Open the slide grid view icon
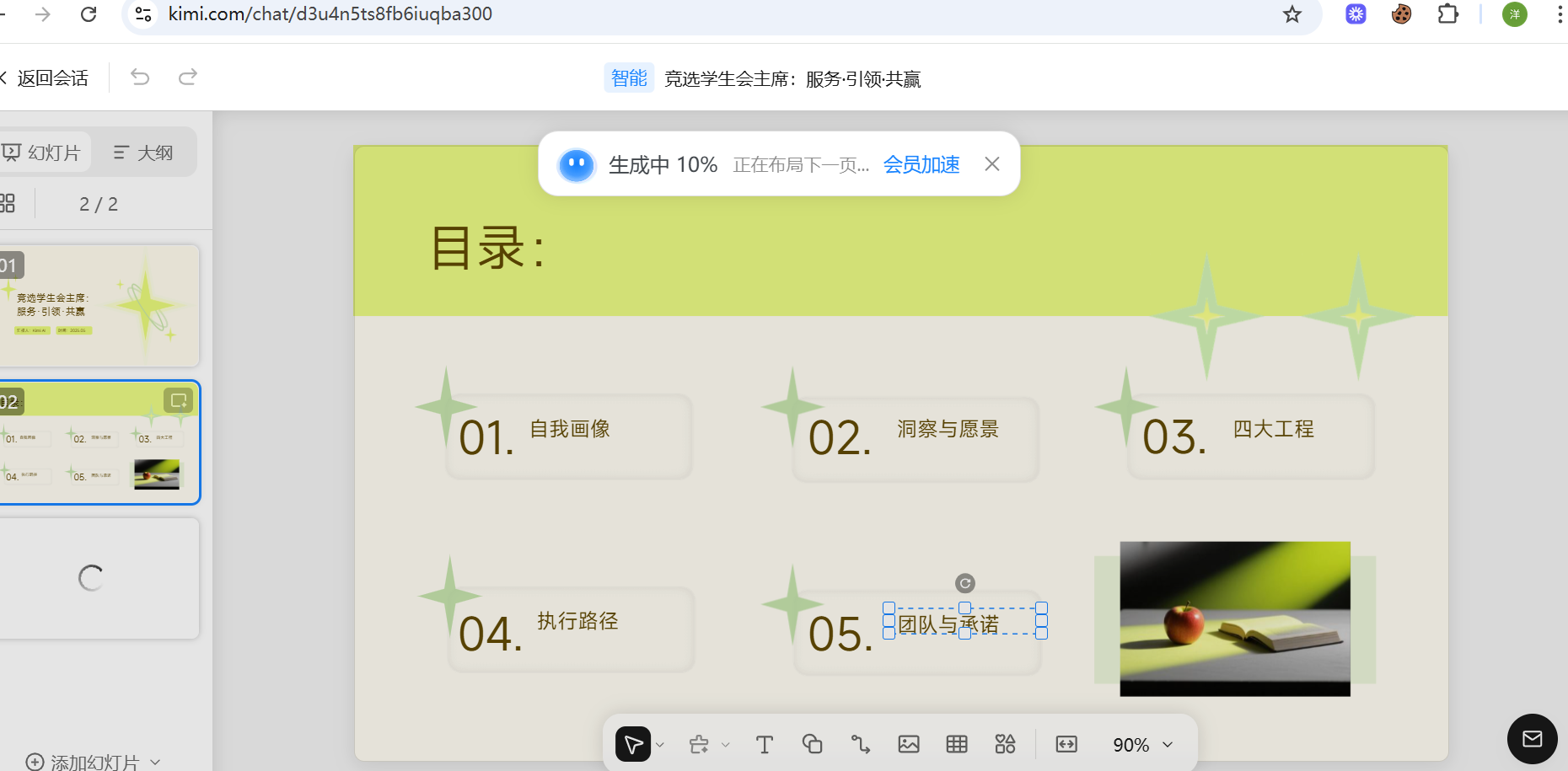 pos(7,203)
